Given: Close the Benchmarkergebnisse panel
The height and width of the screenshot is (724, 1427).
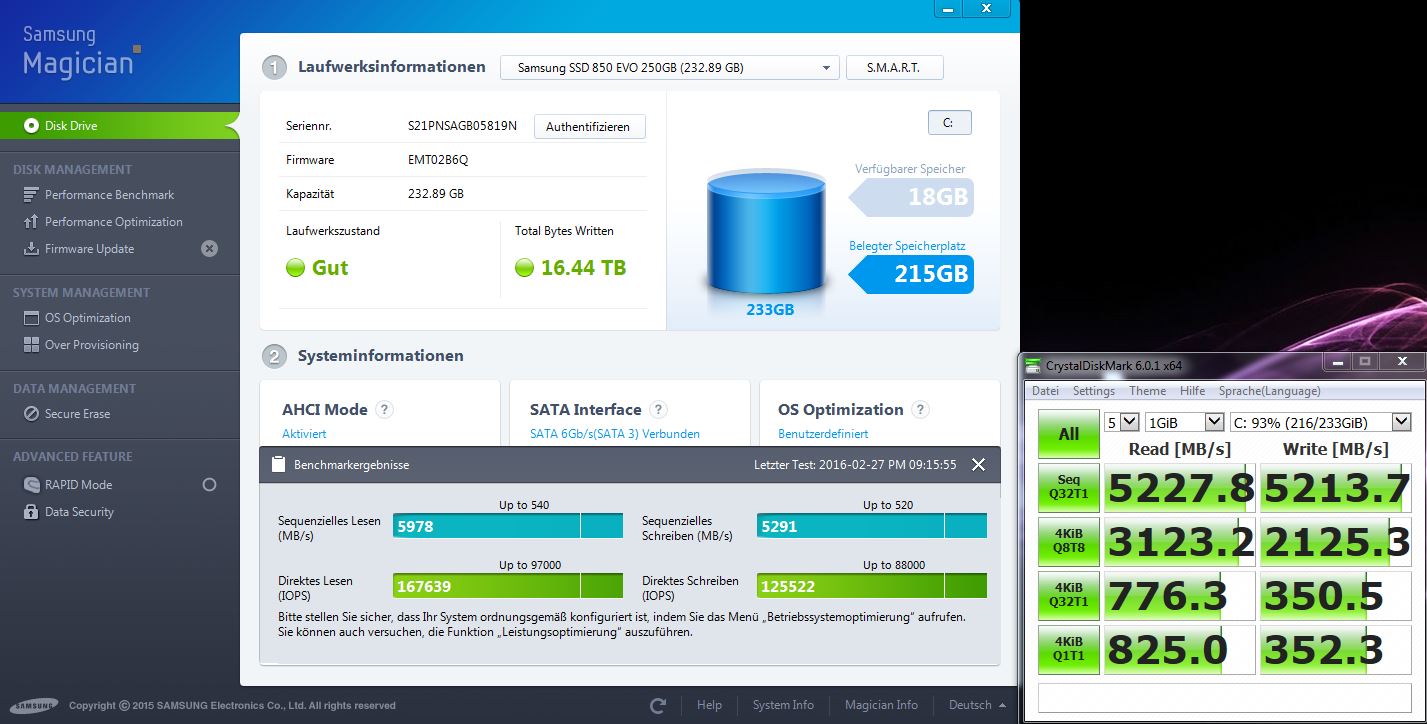Looking at the screenshot, I should click(978, 464).
